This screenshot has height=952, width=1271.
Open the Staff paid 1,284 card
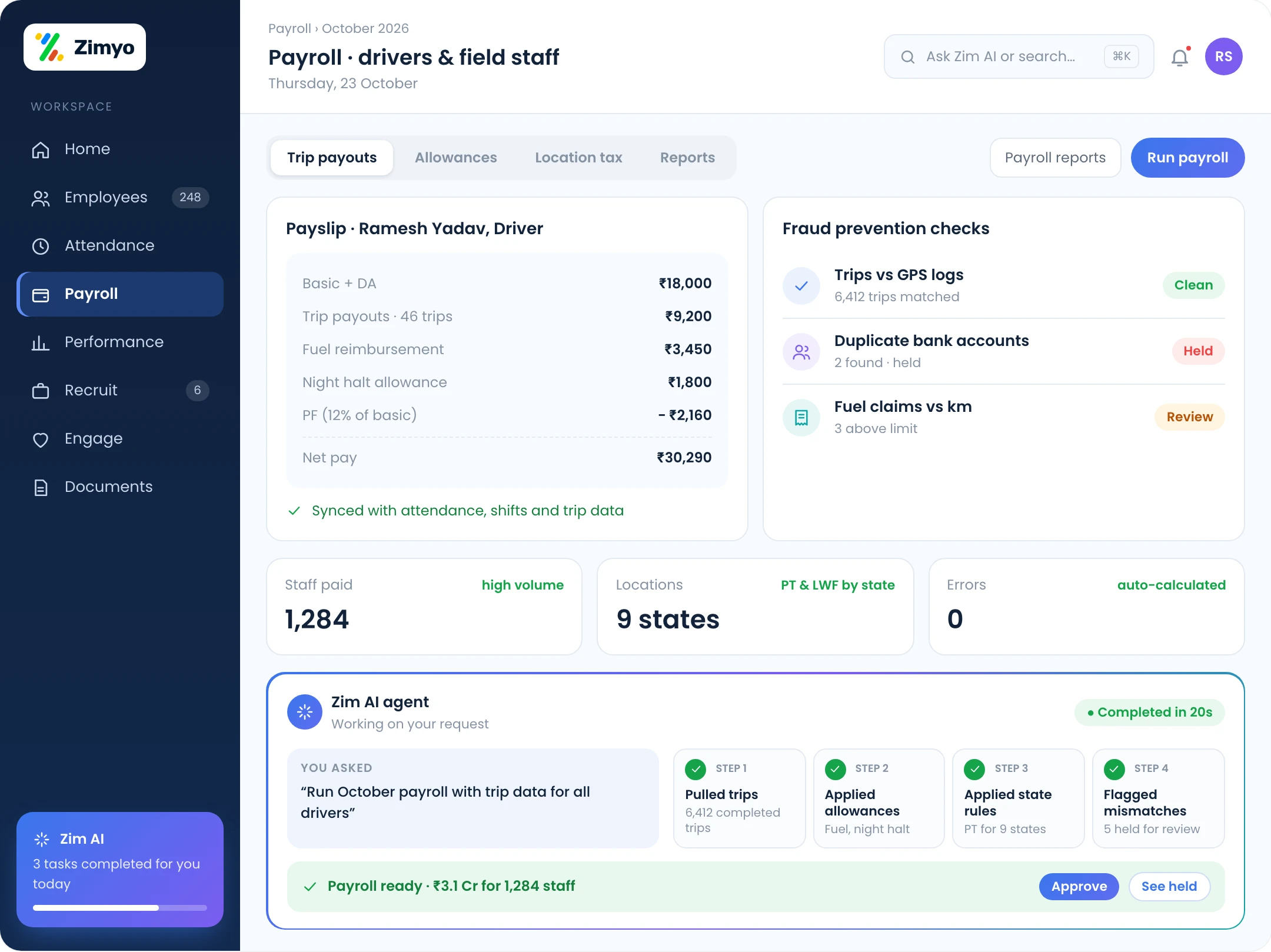coord(424,607)
